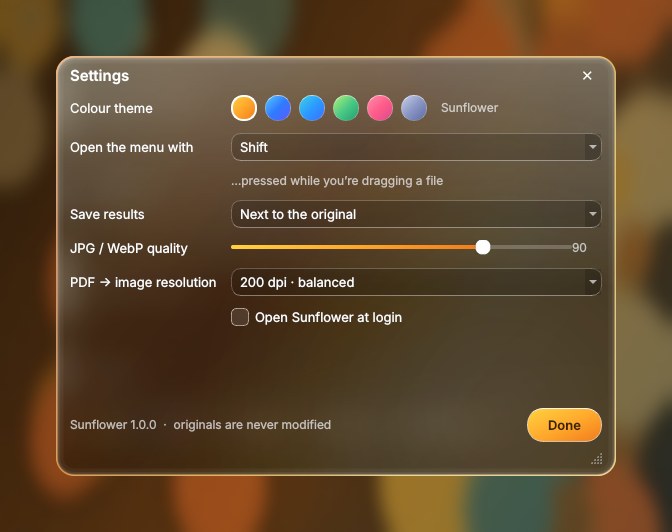This screenshot has height=532, width=672.
Task: Select the green colour theme swatch
Action: [x=346, y=108]
